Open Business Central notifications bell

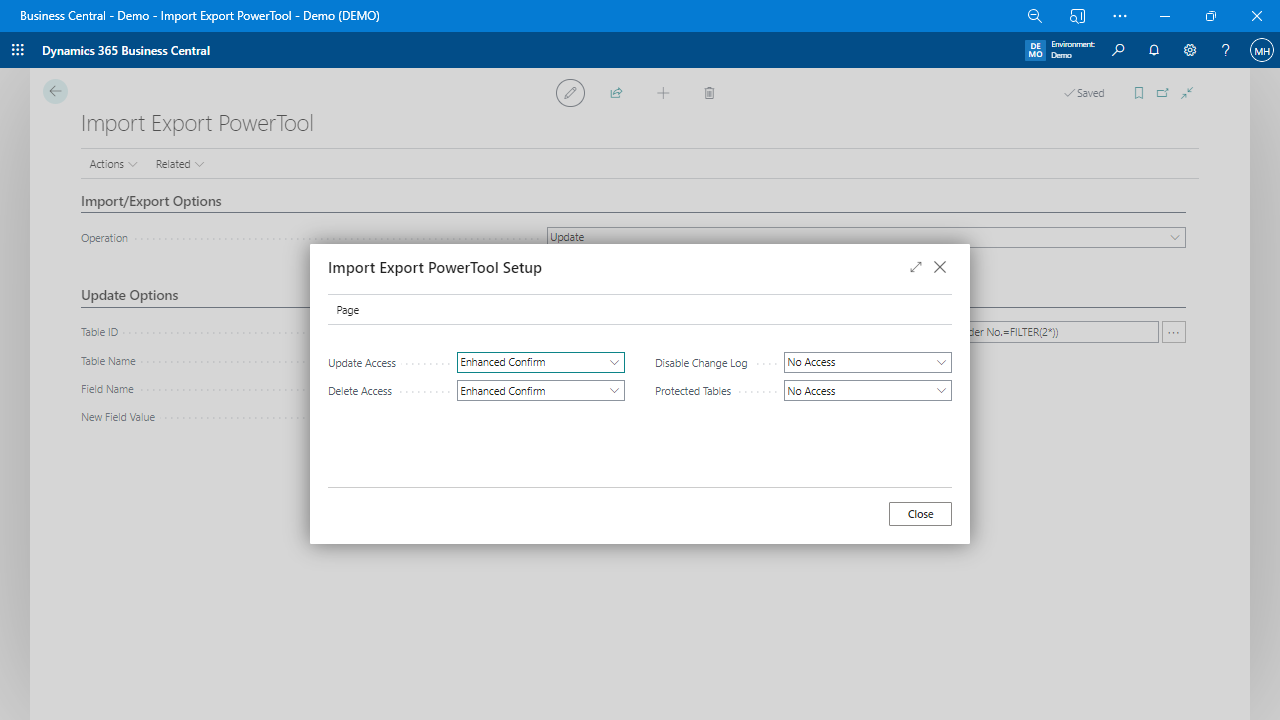click(x=1153, y=50)
